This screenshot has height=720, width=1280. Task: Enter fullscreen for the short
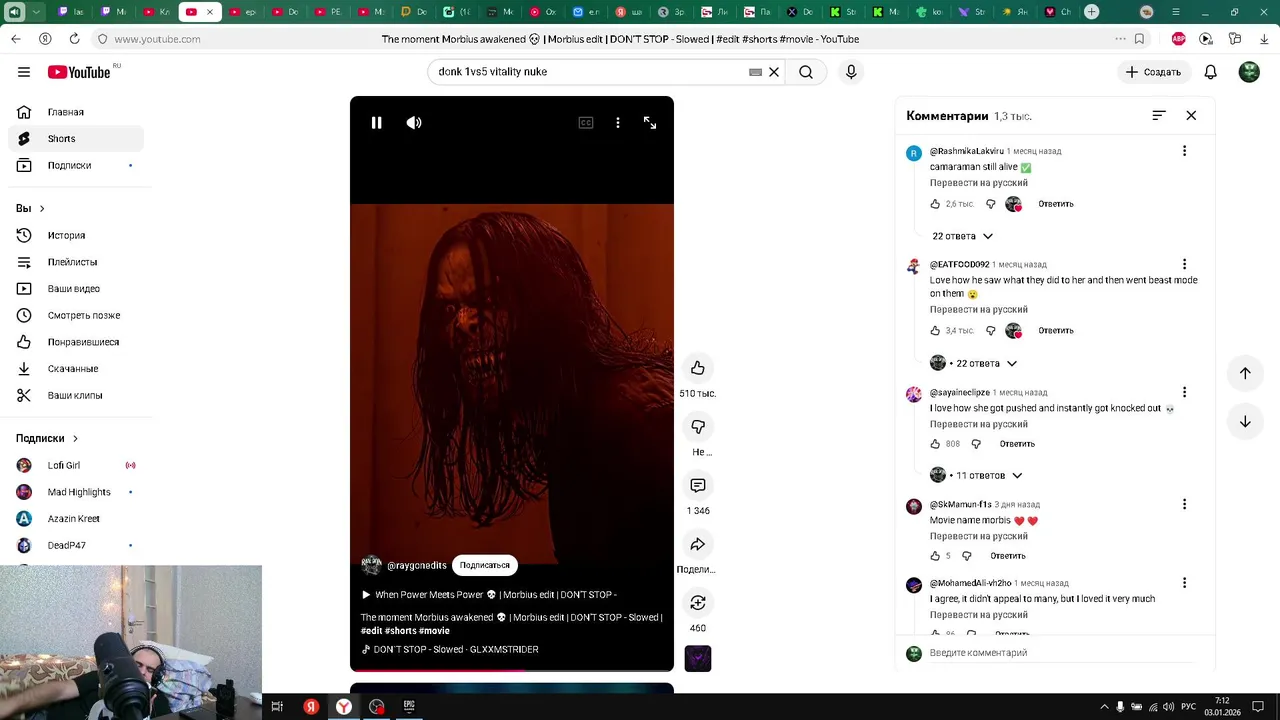pos(650,123)
